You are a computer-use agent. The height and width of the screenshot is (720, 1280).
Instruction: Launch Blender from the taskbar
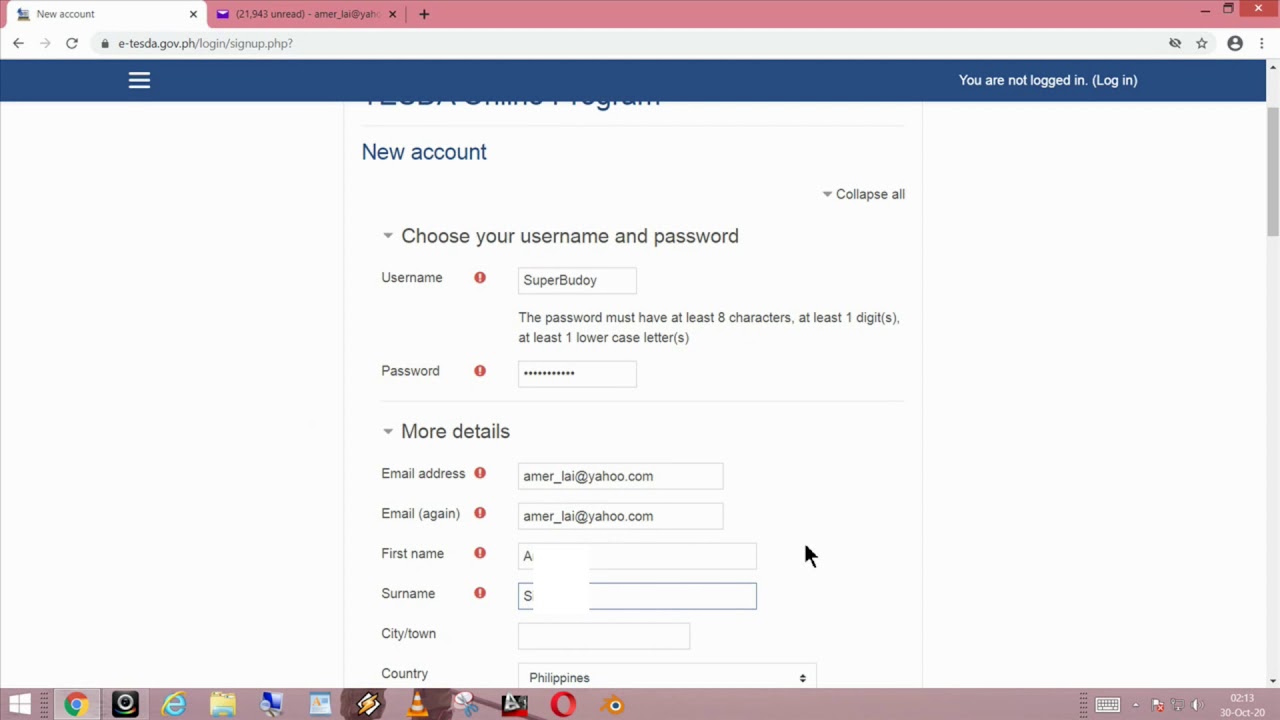tap(612, 704)
